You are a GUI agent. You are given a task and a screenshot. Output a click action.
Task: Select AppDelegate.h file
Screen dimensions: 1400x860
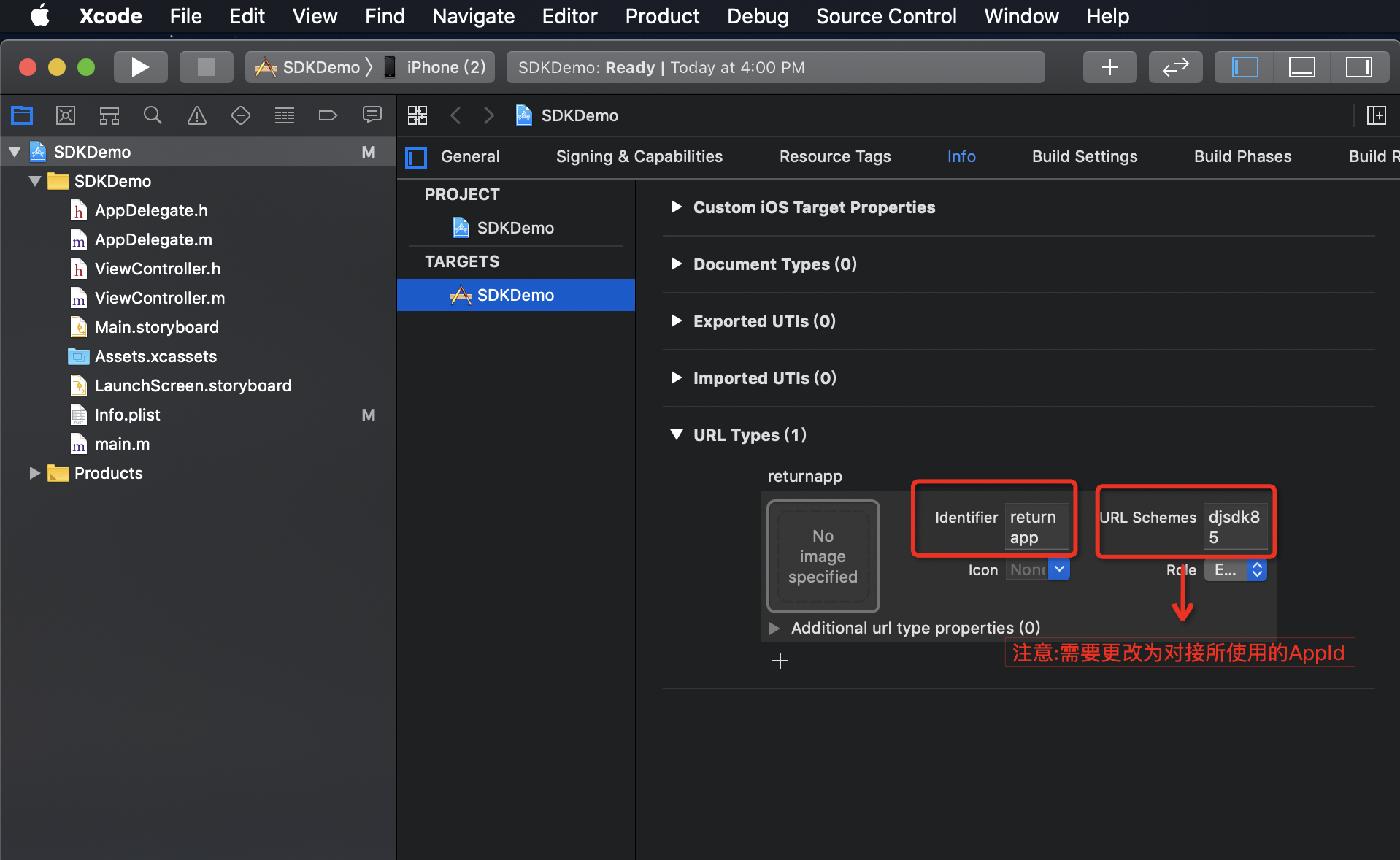tap(151, 210)
